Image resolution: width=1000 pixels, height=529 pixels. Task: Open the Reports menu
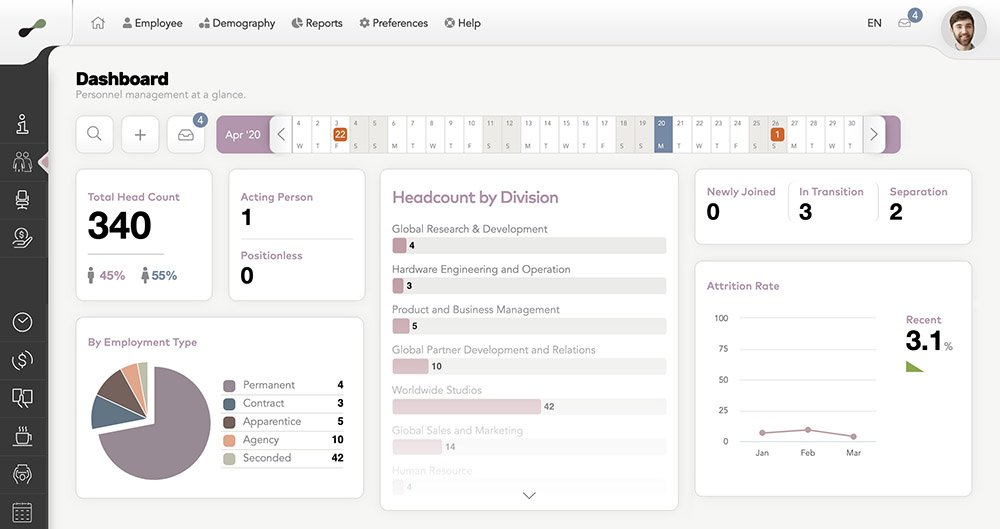point(317,23)
